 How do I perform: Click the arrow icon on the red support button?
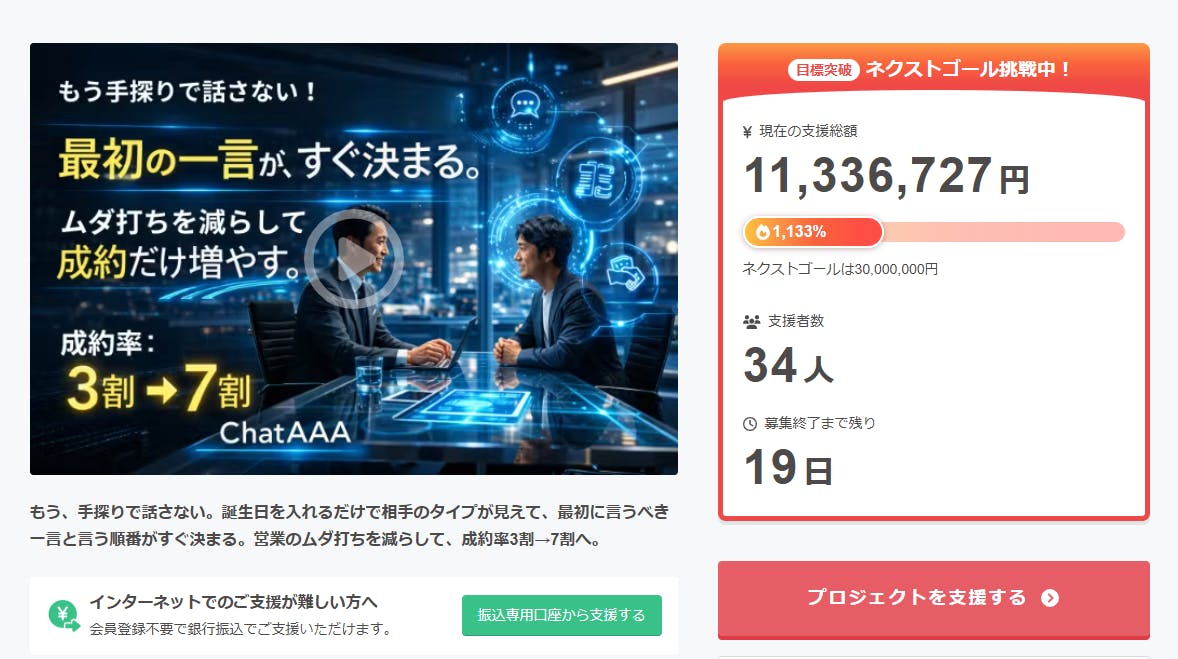[x=1049, y=598]
